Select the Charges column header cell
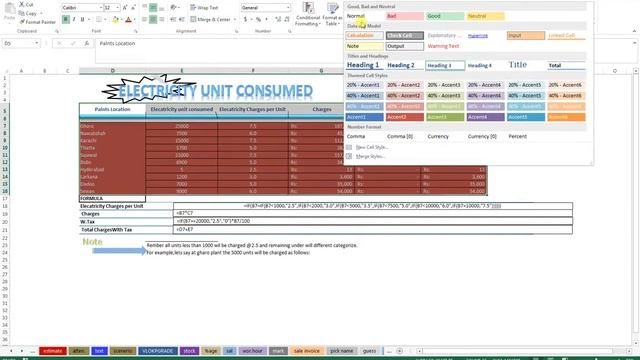 pyautogui.click(x=322, y=109)
